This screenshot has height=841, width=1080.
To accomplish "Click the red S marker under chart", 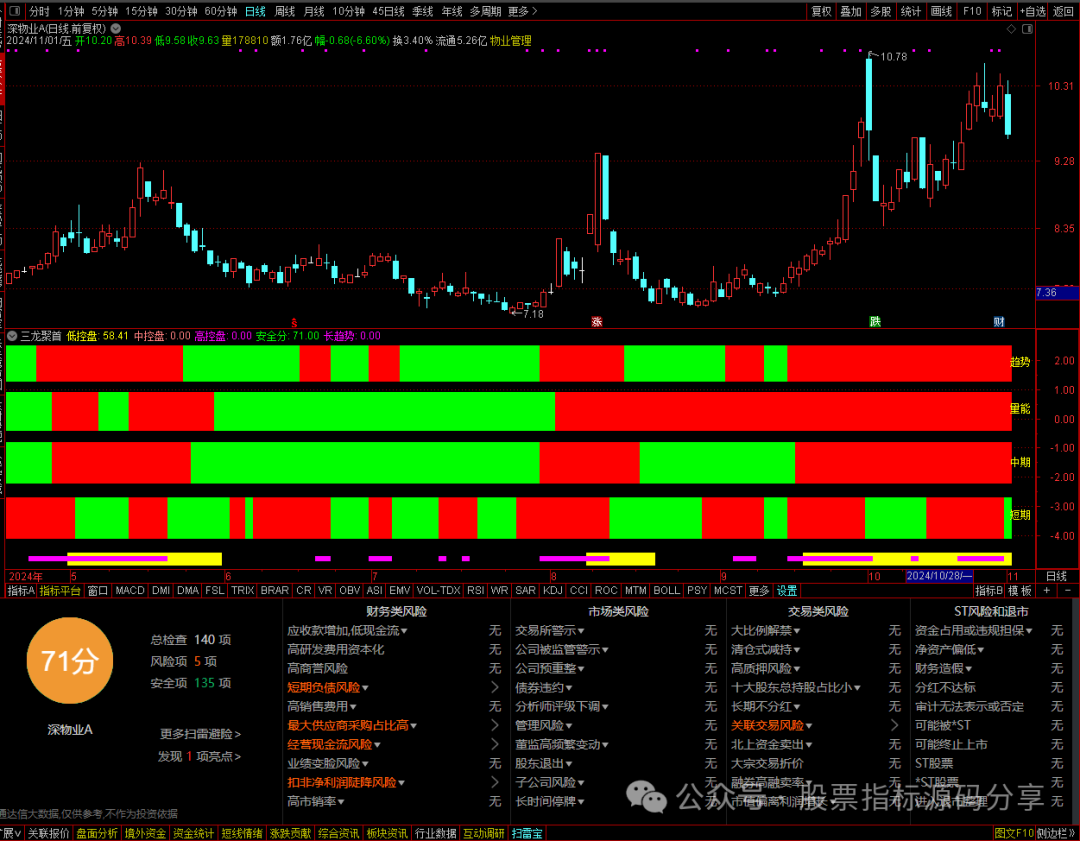I will pos(295,322).
